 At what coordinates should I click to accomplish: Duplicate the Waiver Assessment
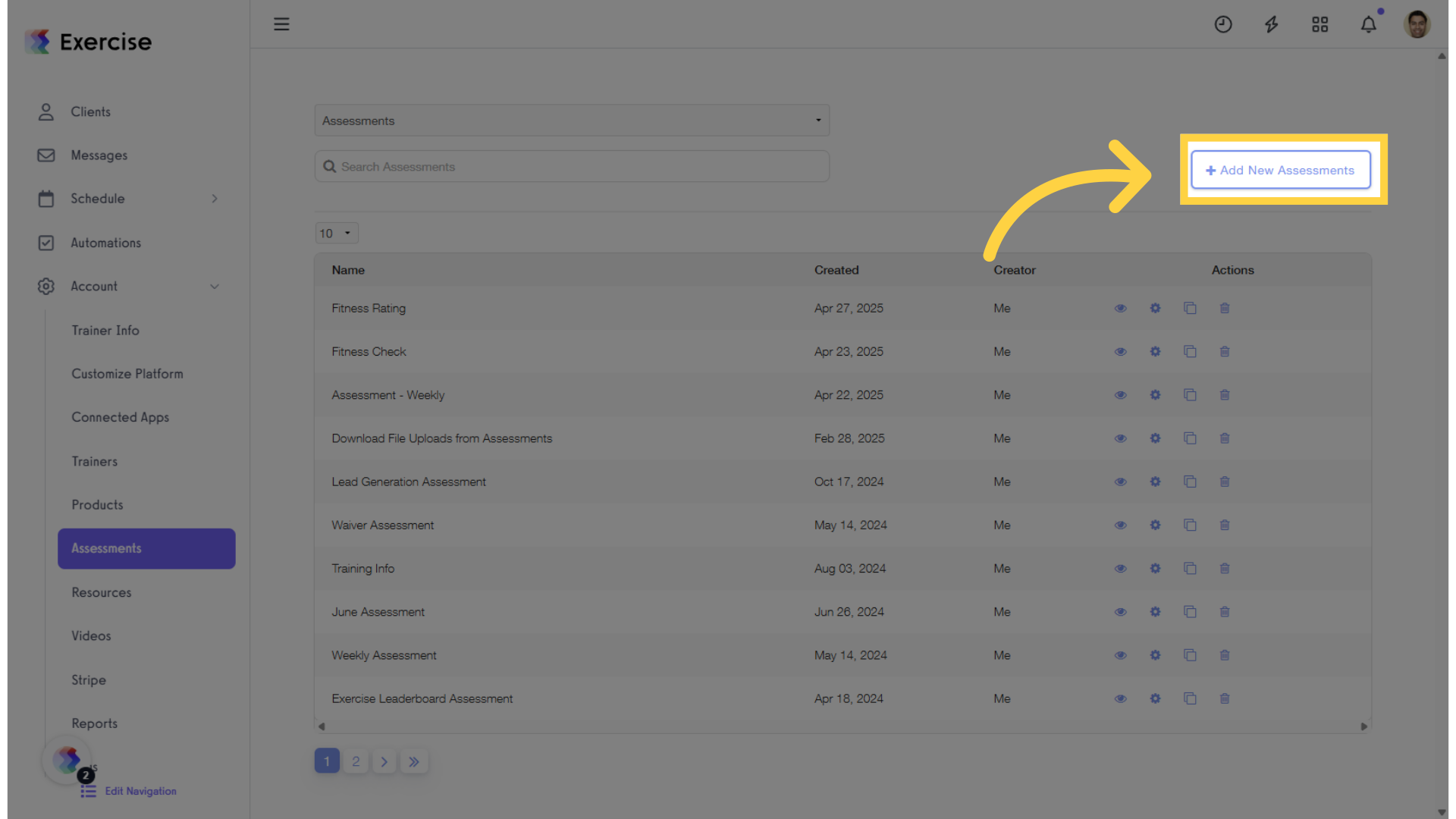click(x=1190, y=525)
